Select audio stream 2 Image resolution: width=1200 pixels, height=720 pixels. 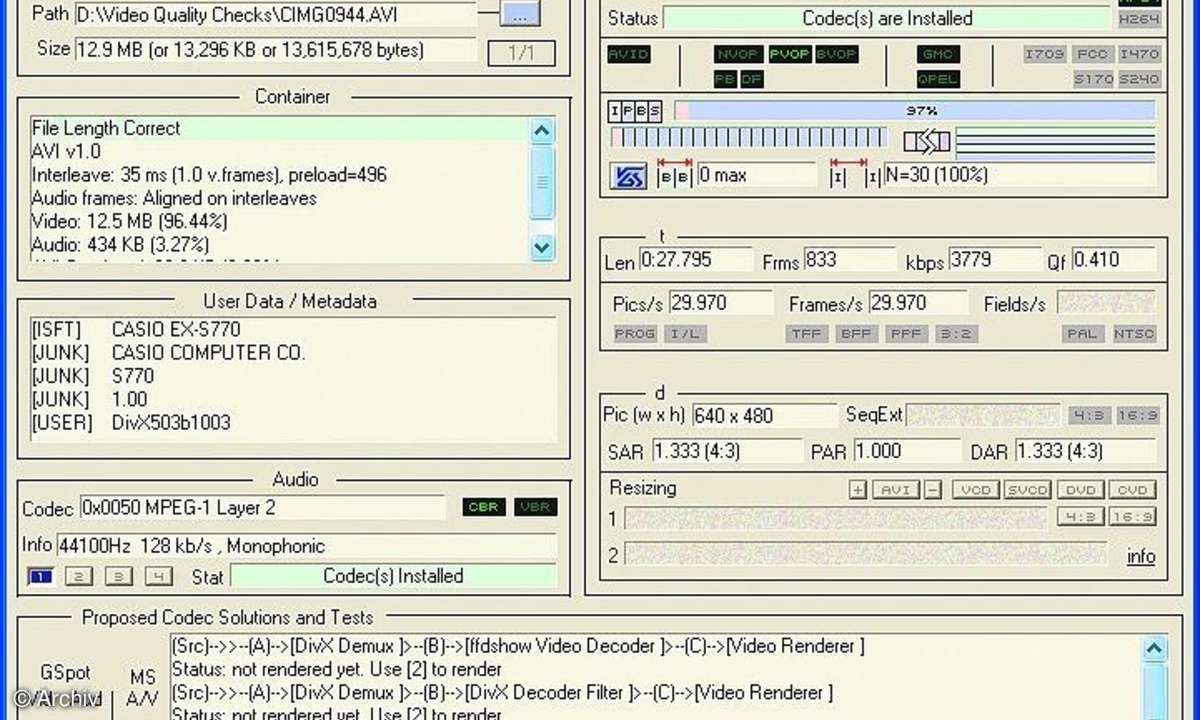click(x=79, y=576)
